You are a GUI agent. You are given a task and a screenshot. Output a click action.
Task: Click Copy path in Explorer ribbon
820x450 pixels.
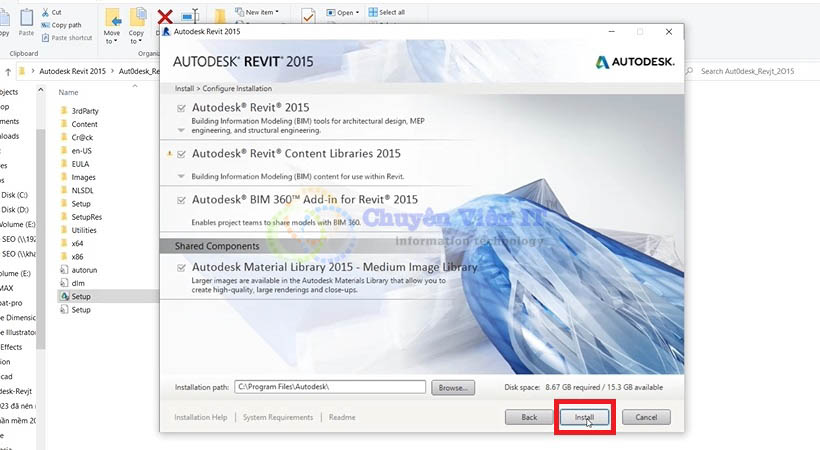[x=61, y=25]
